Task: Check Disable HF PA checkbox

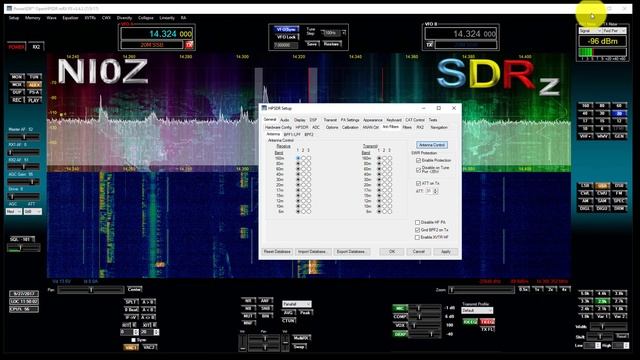Action: click(x=417, y=222)
